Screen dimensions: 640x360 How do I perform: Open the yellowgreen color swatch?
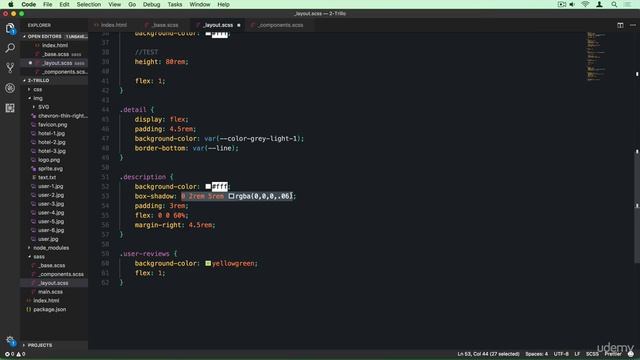pos(208,264)
